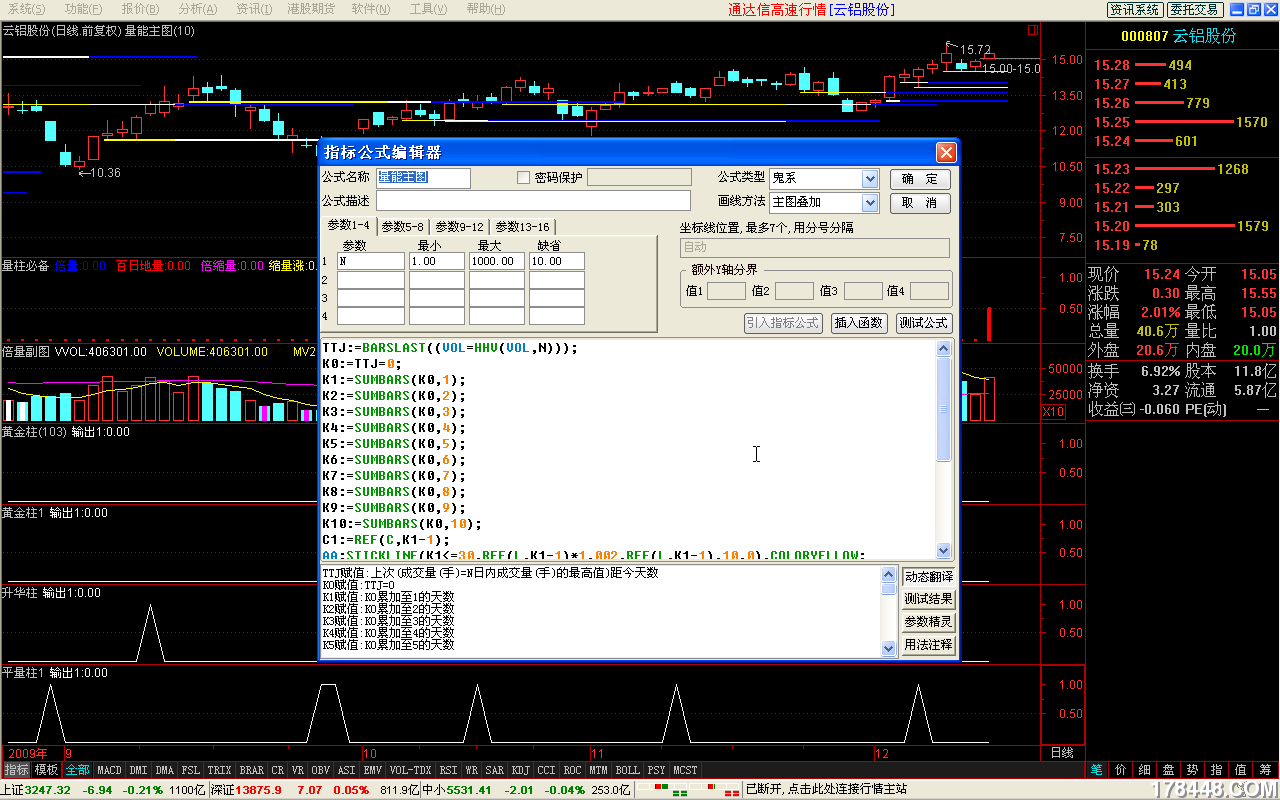Image resolution: width=1280 pixels, height=800 pixels.
Task: Select the 全部 indicator category tab
Action: (x=77, y=770)
